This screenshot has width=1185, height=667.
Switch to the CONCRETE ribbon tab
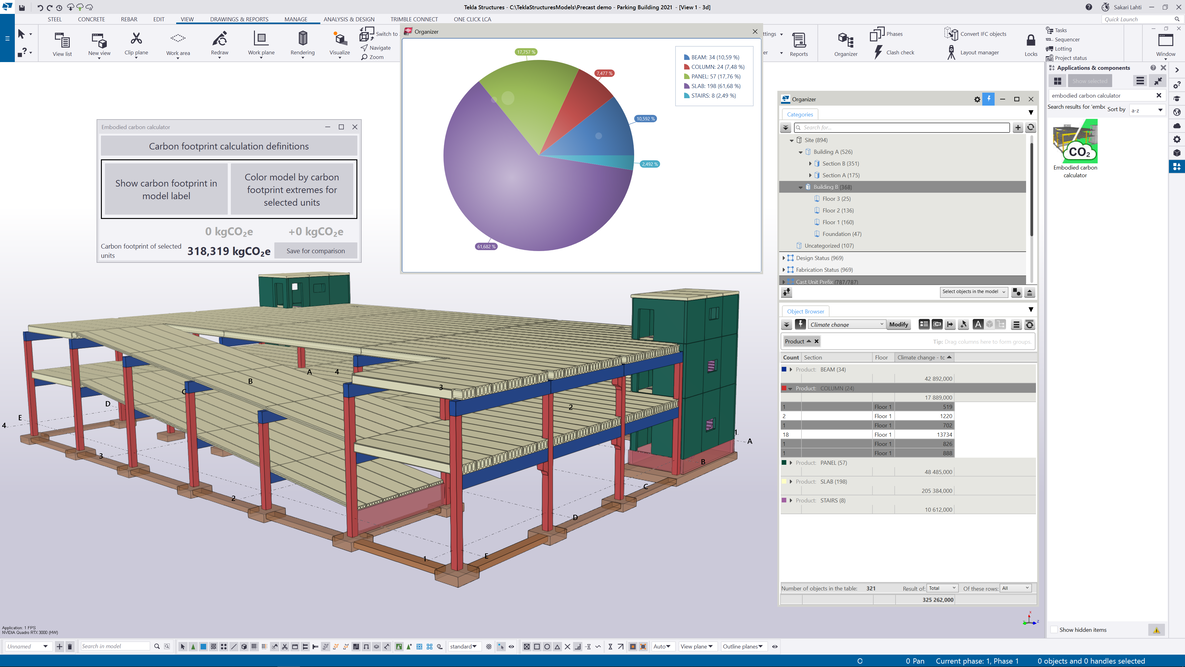point(91,19)
